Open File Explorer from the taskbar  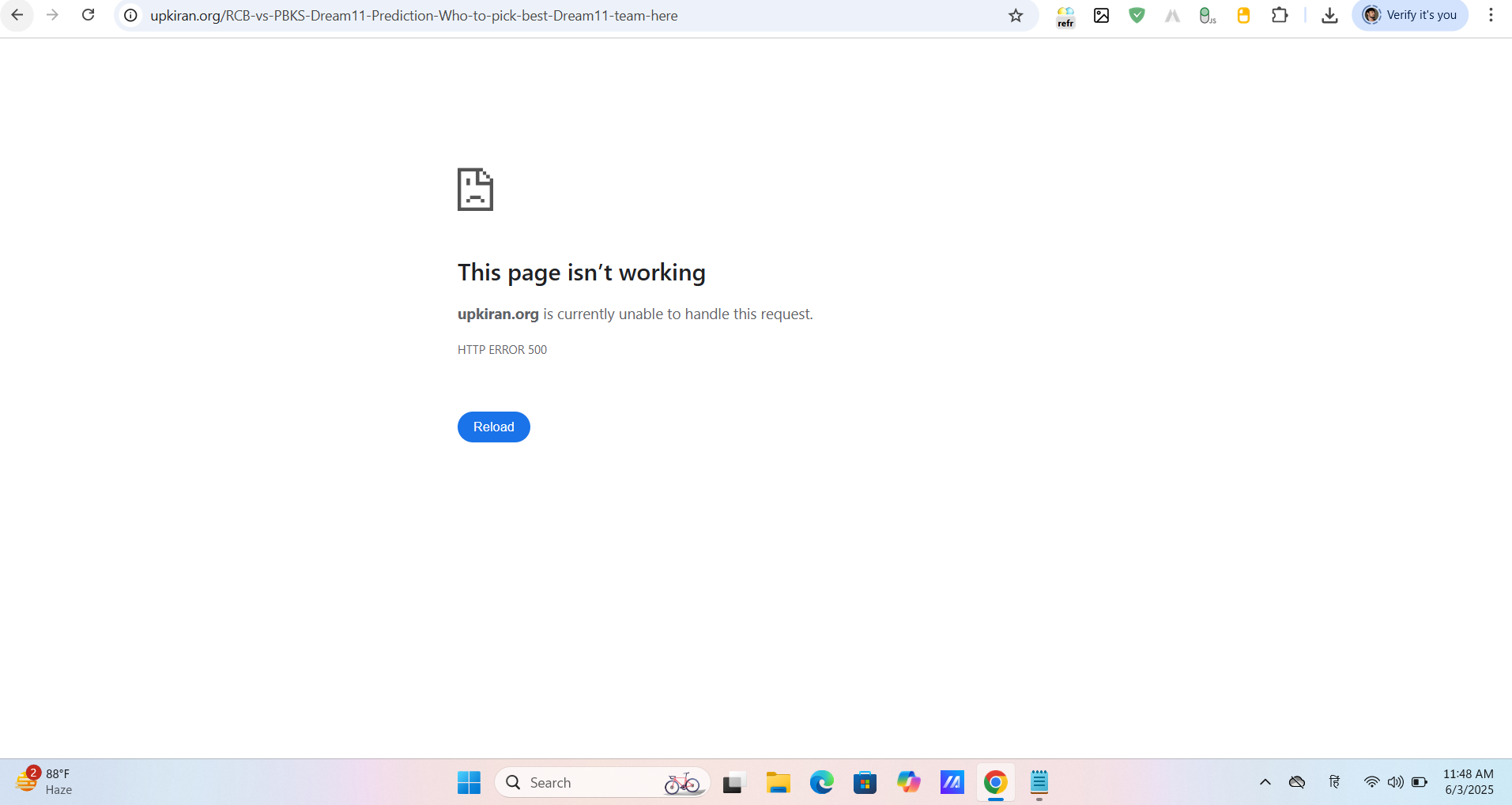point(778,782)
